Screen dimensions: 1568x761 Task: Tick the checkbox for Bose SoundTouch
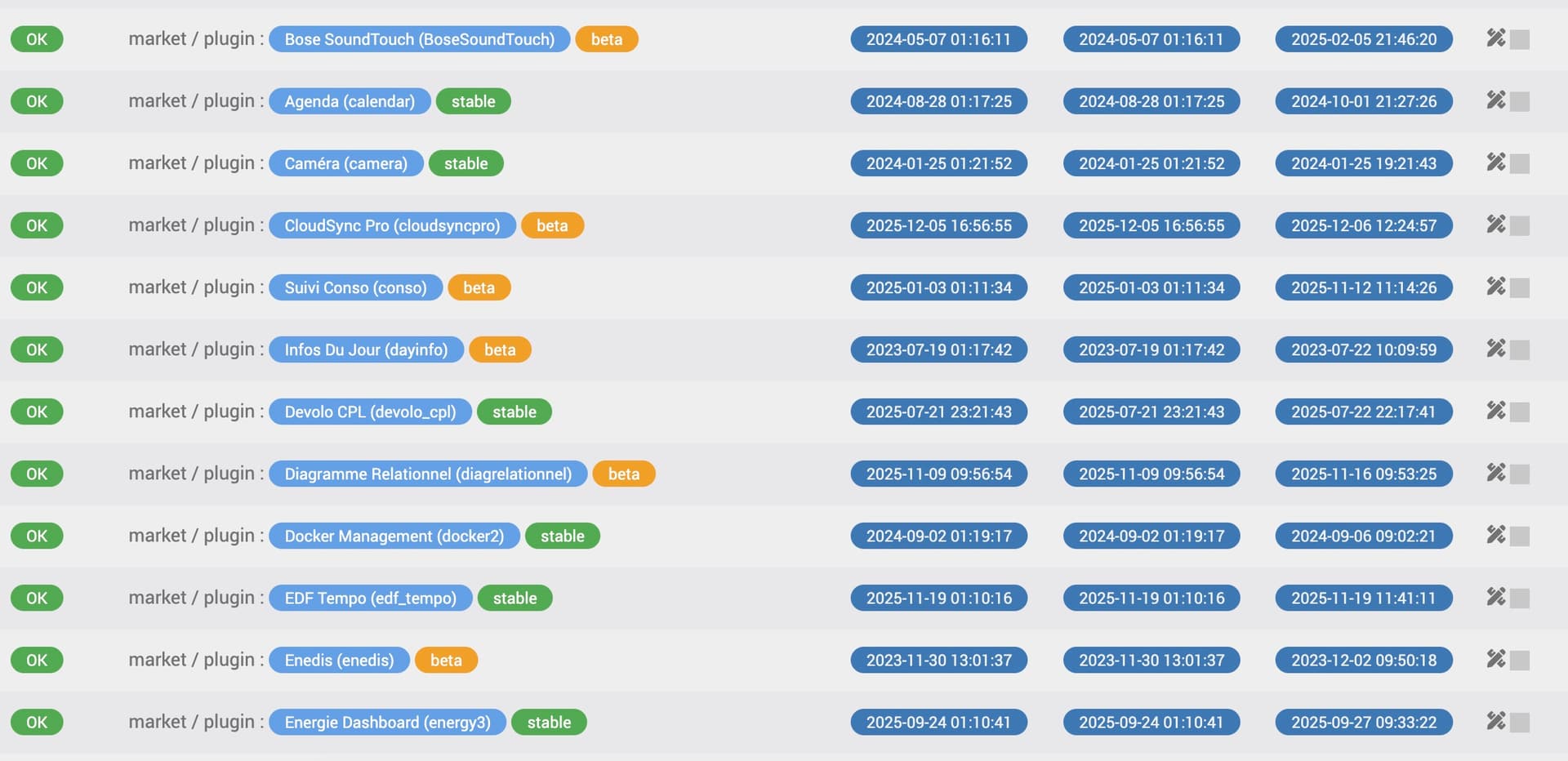(x=1520, y=40)
